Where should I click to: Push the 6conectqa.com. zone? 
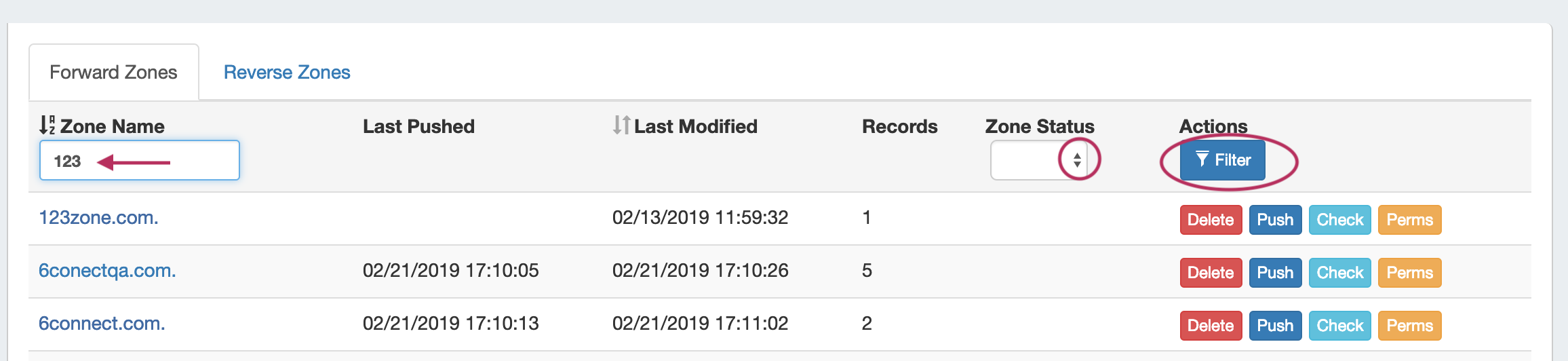coord(1275,273)
